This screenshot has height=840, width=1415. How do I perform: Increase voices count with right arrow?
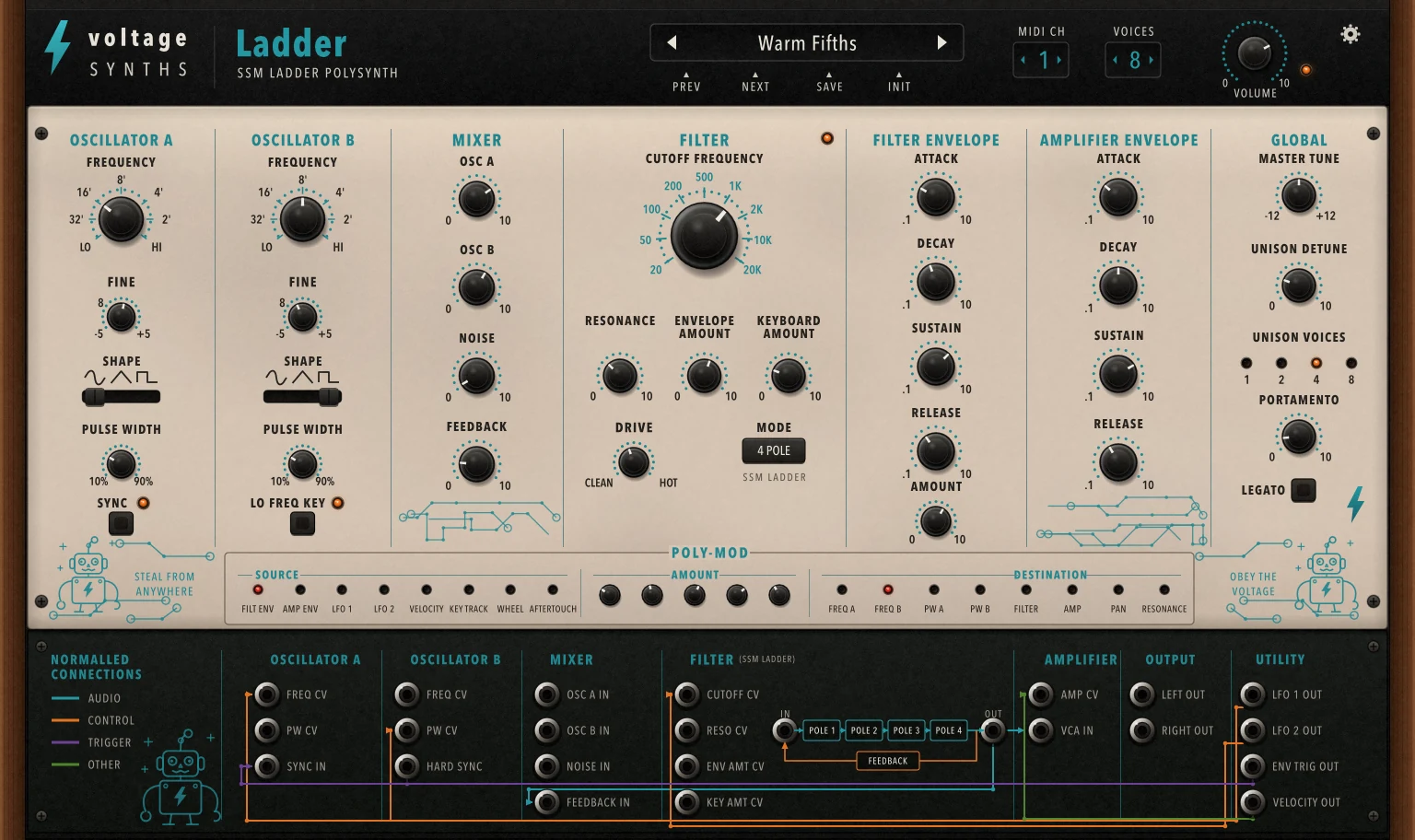[x=1151, y=60]
